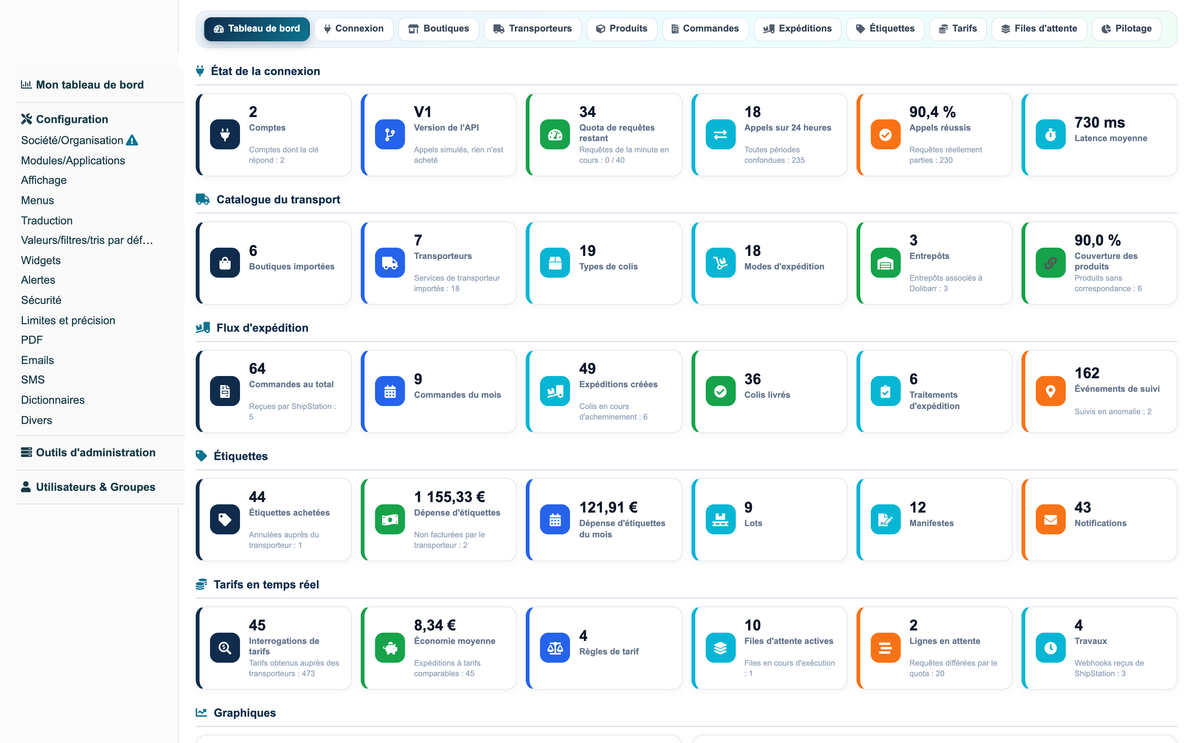Open the Connexion tab
The image size is (1200, 743).
pos(353,29)
